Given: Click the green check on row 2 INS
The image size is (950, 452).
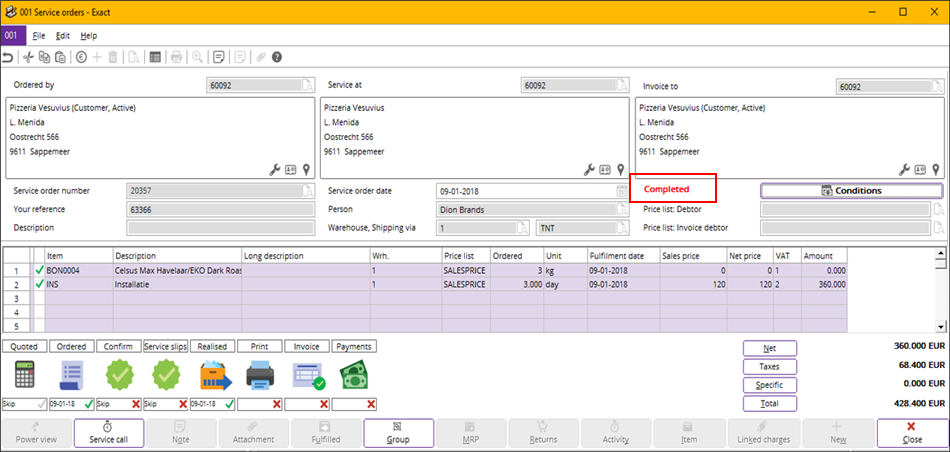Looking at the screenshot, I should [x=39, y=284].
